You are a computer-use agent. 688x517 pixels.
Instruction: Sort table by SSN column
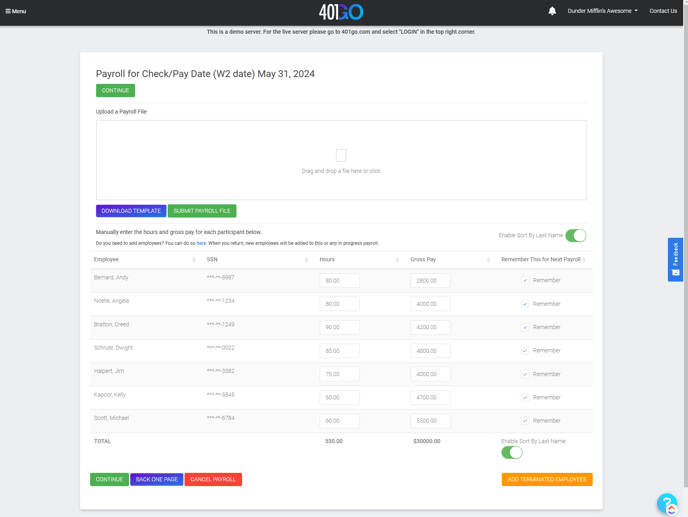(x=306, y=260)
